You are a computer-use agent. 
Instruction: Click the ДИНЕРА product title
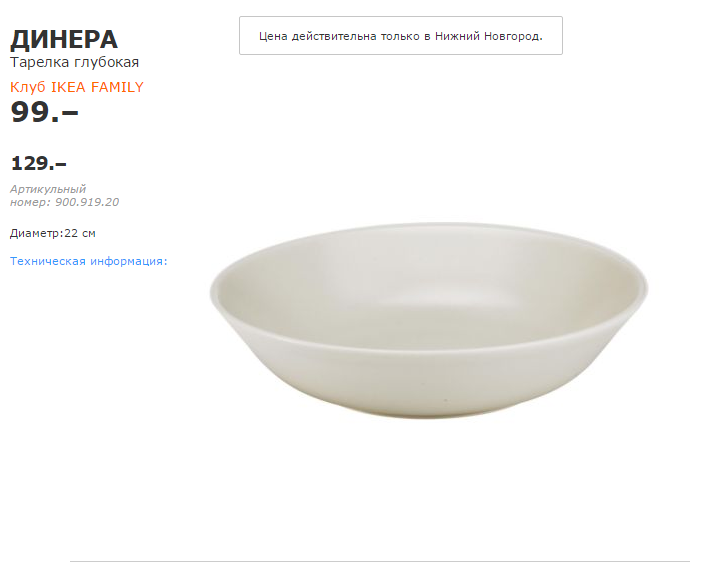point(64,39)
